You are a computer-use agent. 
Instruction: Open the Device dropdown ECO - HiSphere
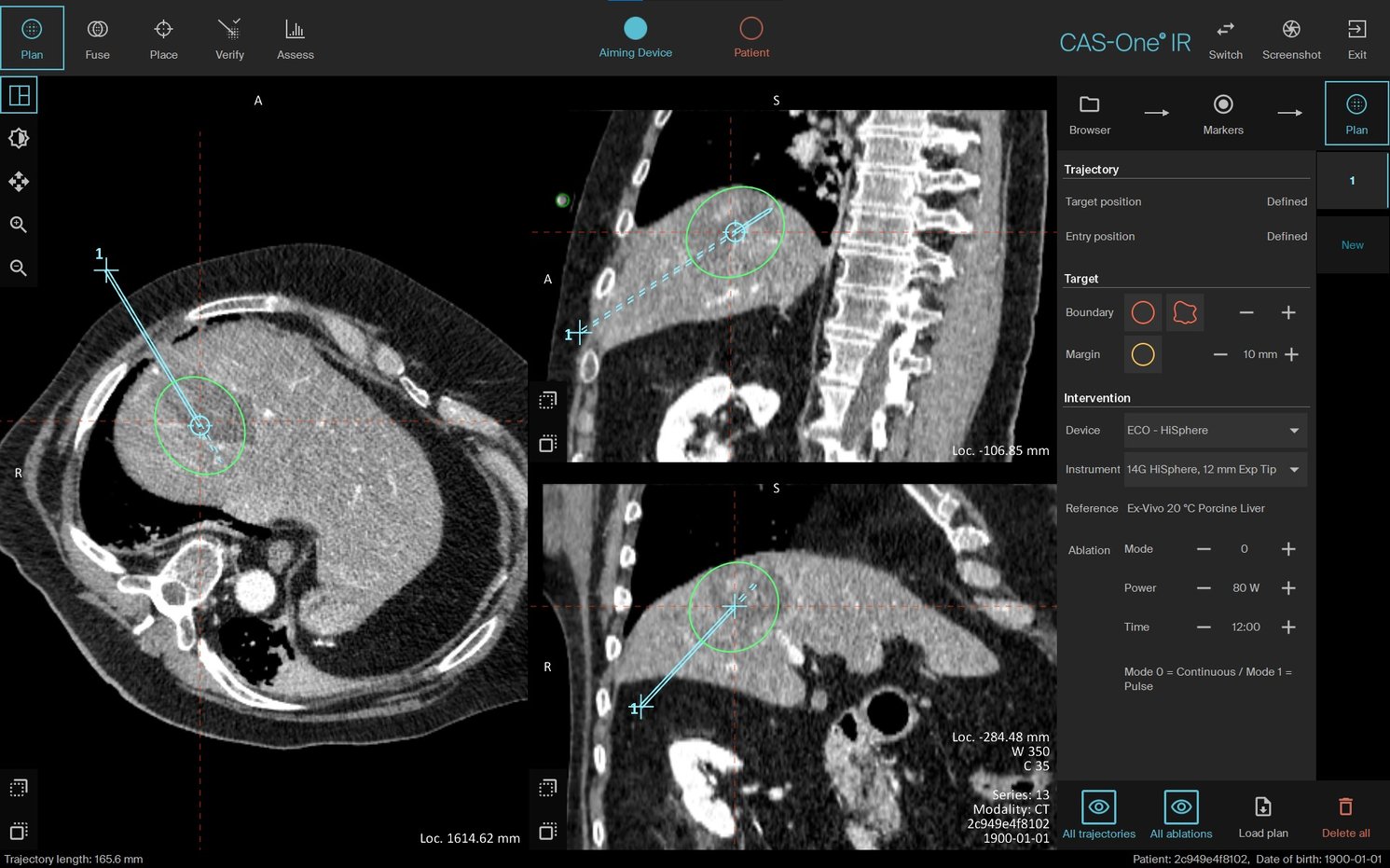tap(1215, 430)
